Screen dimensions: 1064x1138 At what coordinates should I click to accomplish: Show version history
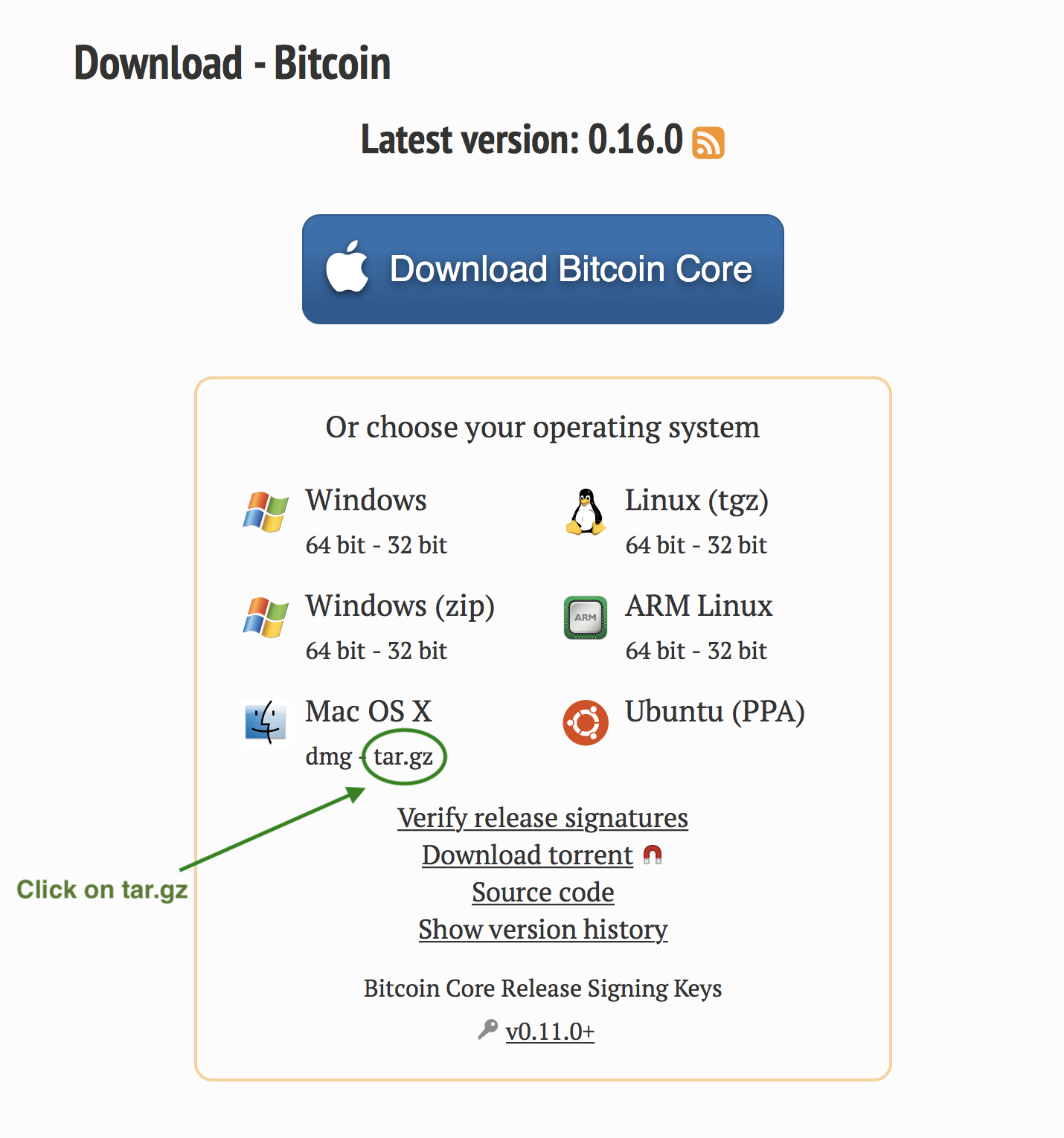click(x=542, y=929)
